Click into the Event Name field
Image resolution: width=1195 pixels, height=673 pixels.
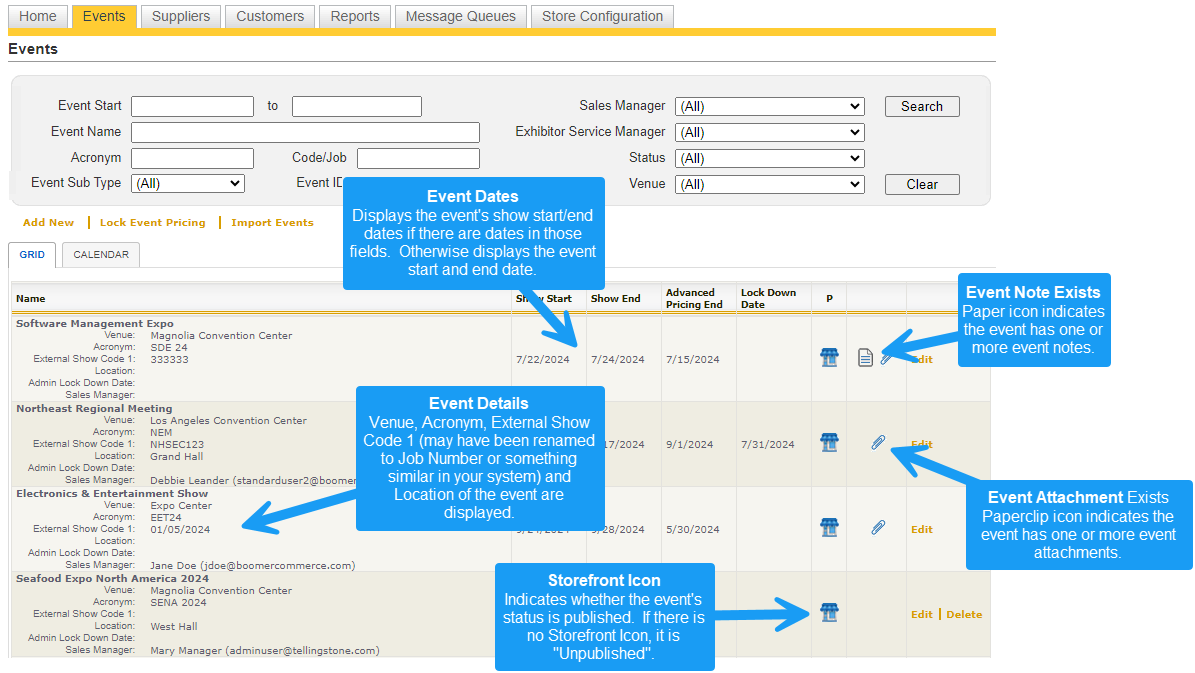tap(305, 132)
